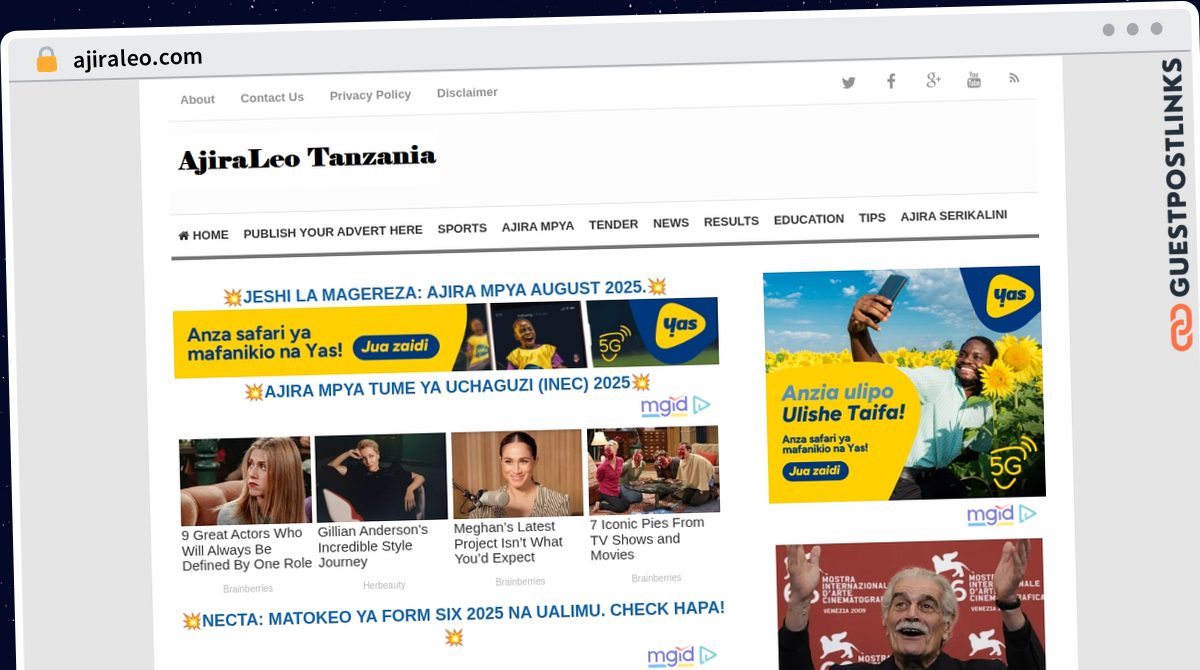The image size is (1200, 670).
Task: Open NECTA: MATOKEO YA FORM SIX 2025 link
Action: click(x=454, y=621)
